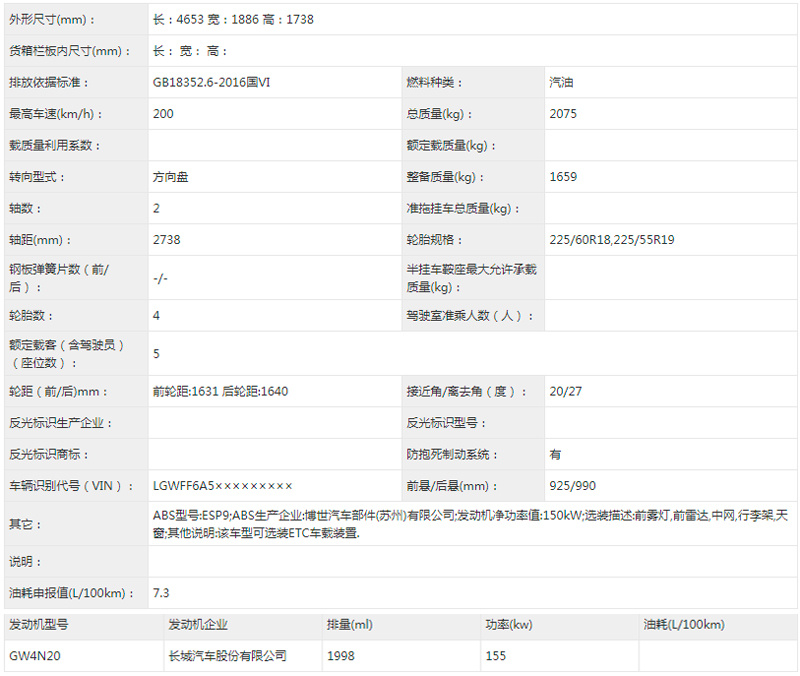Select the leaf spring value -/-
Image resolution: width=800 pixels, height=676 pixels.
(160, 279)
